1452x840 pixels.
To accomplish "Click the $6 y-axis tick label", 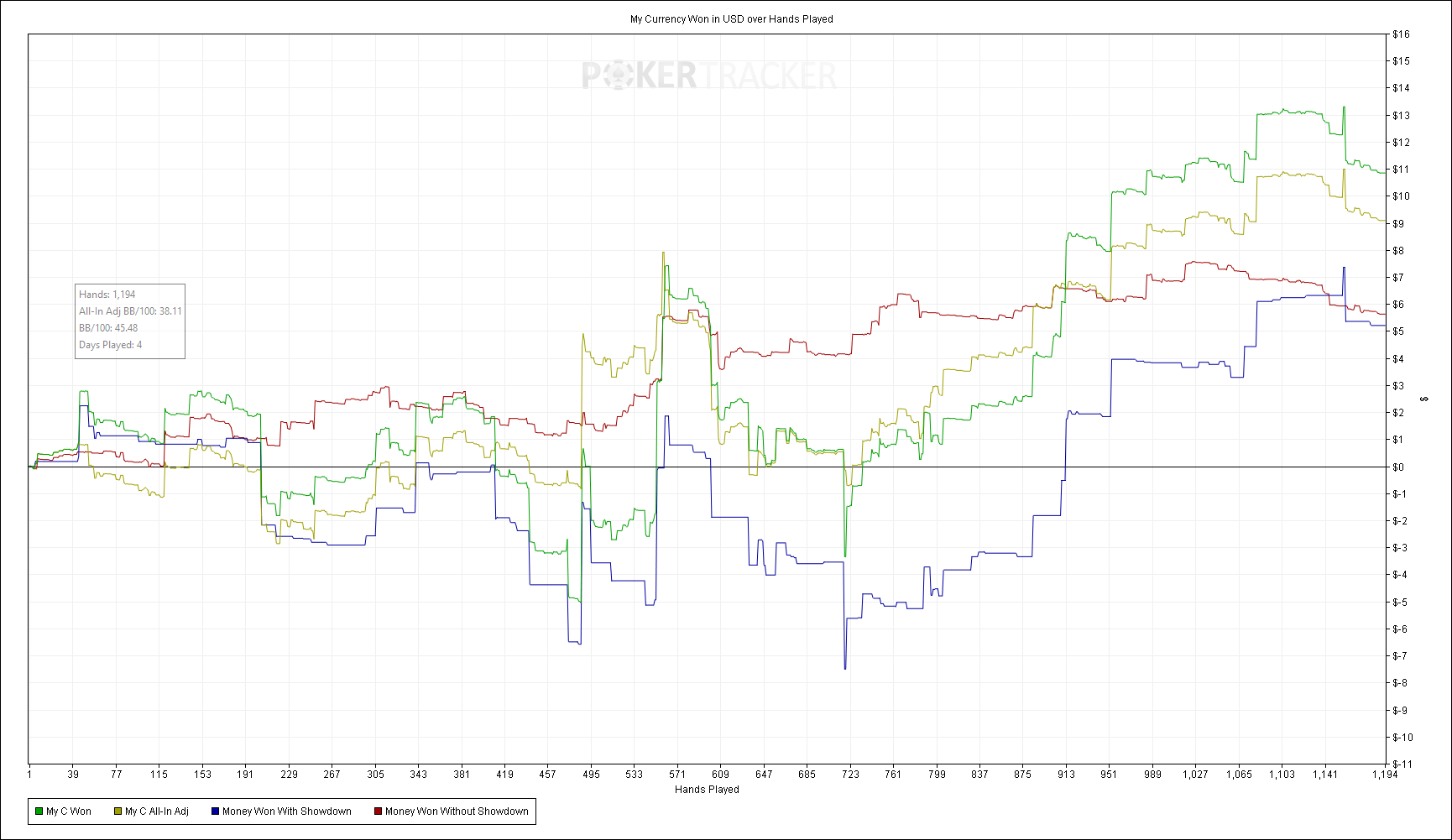I will point(1398,305).
